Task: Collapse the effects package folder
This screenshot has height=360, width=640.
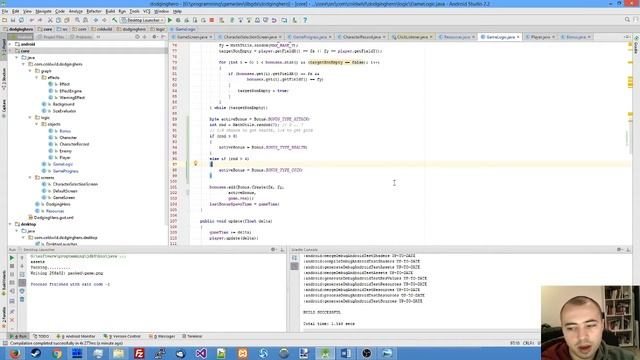Action: (x=36, y=78)
